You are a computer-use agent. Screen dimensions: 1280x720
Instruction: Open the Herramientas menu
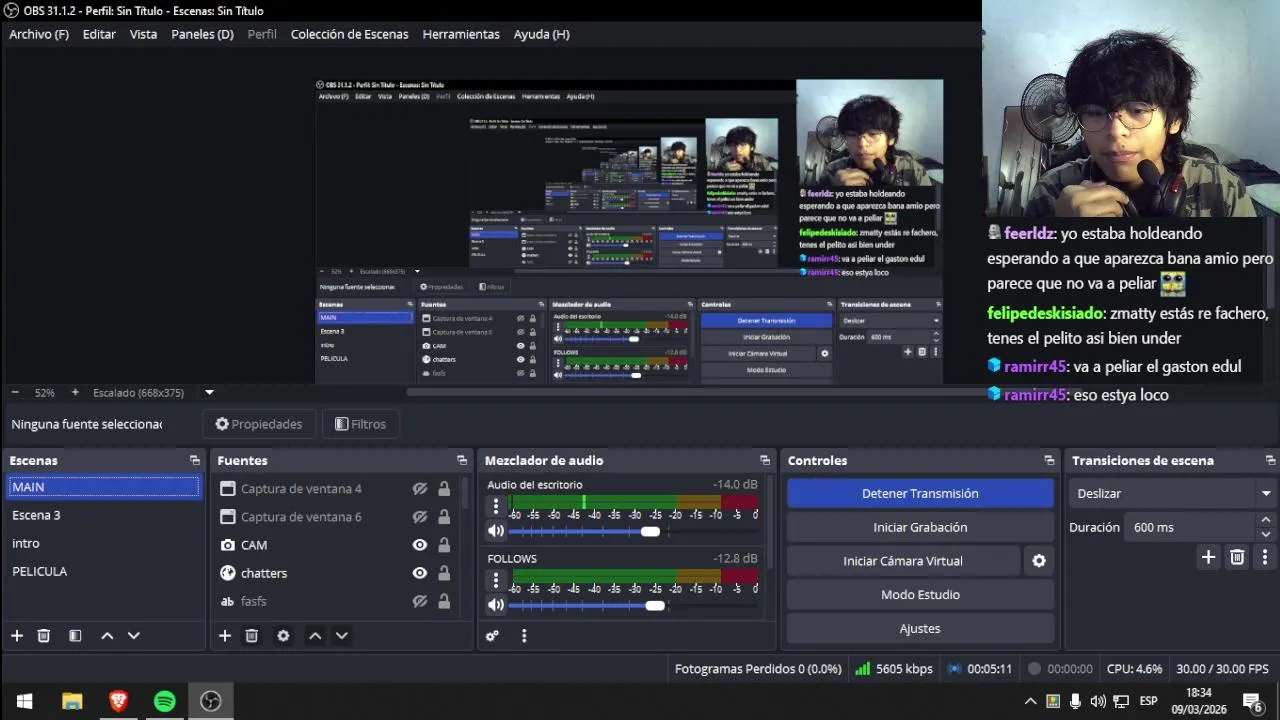[x=461, y=34]
